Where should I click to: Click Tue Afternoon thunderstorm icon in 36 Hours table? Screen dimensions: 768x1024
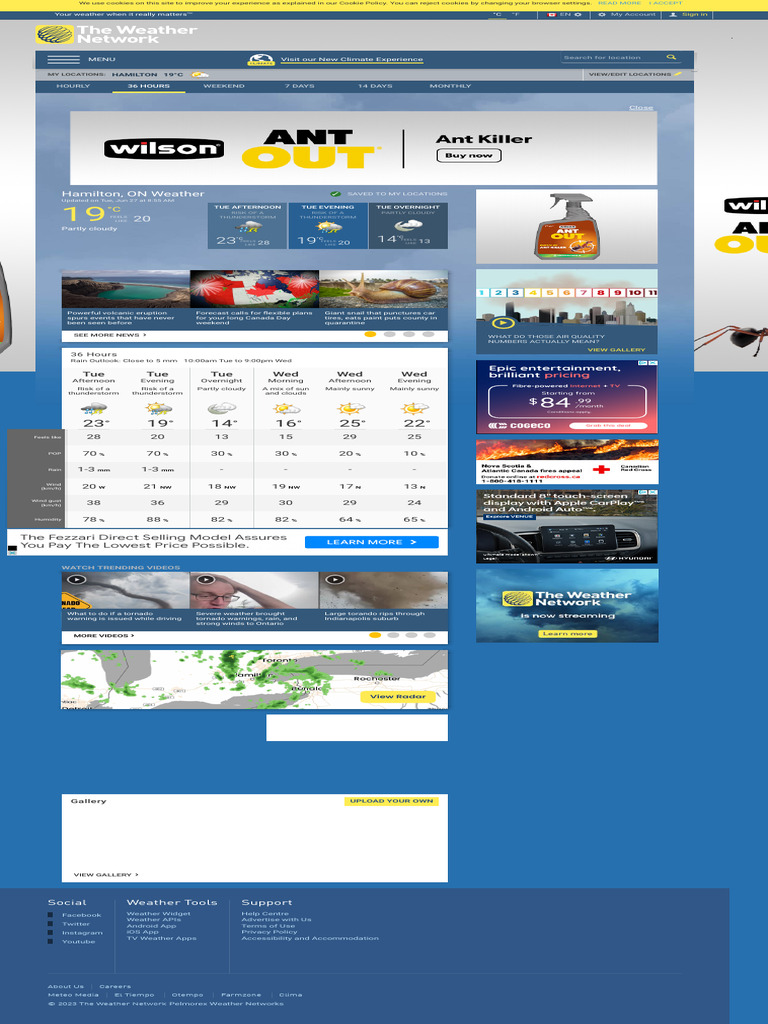(x=93, y=409)
